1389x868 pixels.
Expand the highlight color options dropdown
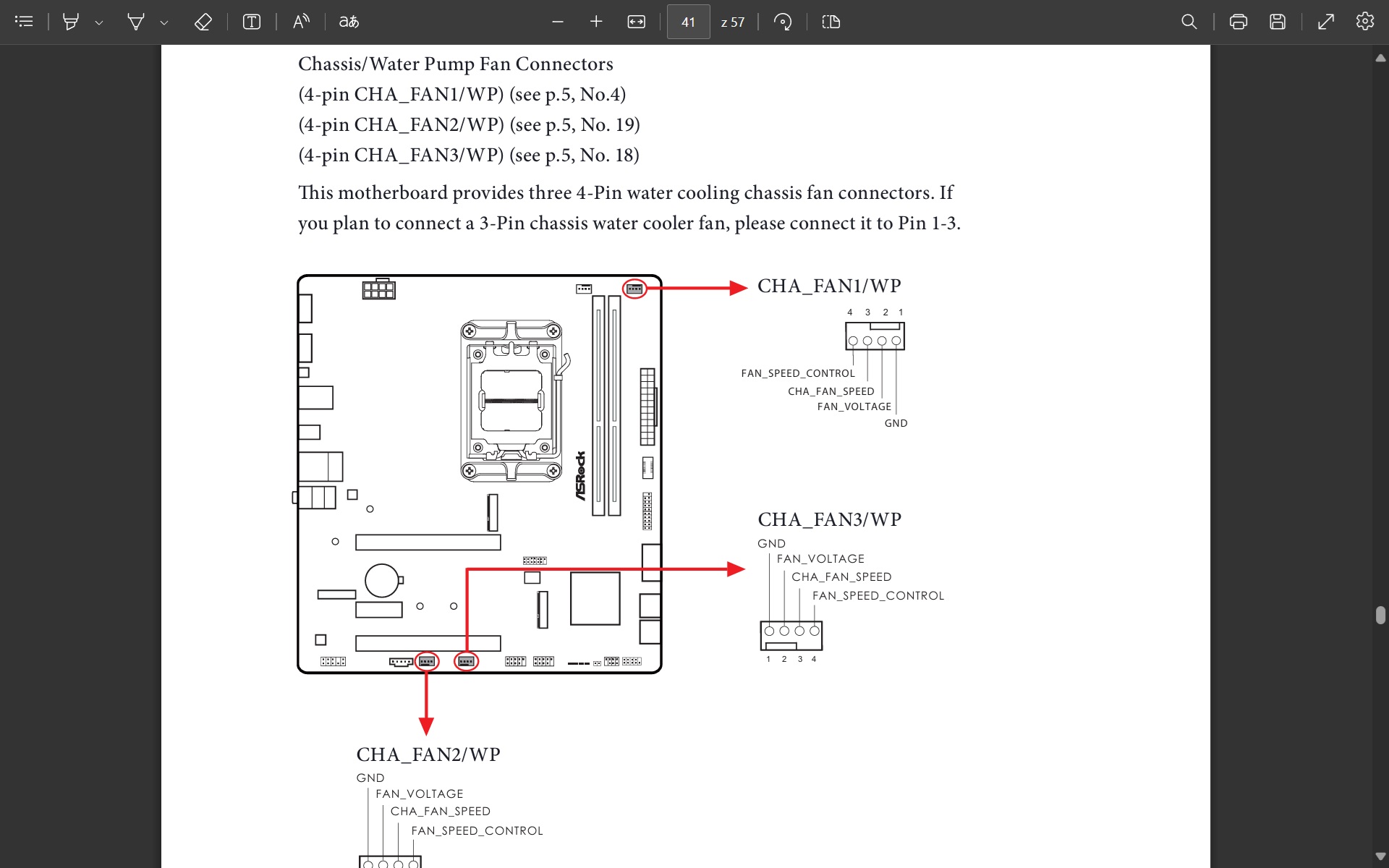tap(99, 22)
